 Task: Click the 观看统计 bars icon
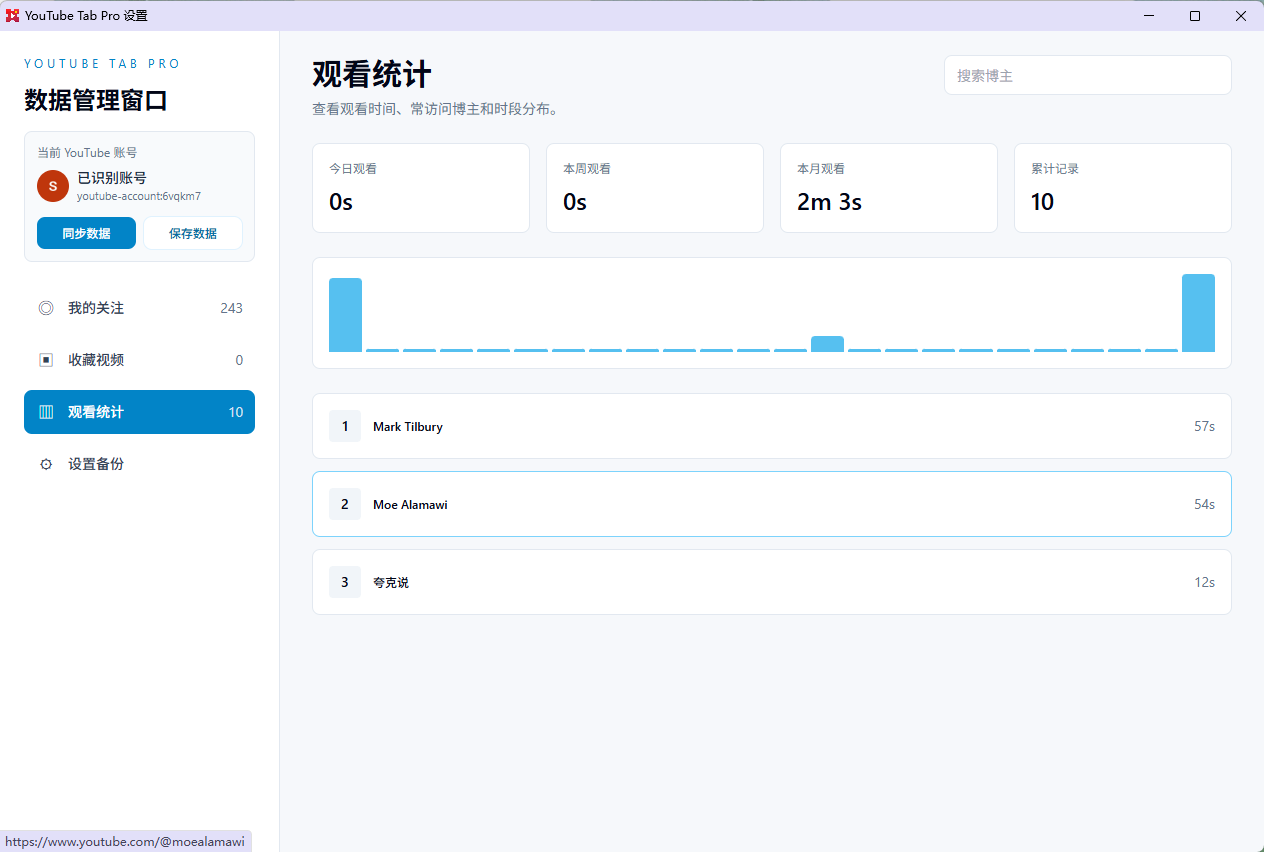[46, 412]
